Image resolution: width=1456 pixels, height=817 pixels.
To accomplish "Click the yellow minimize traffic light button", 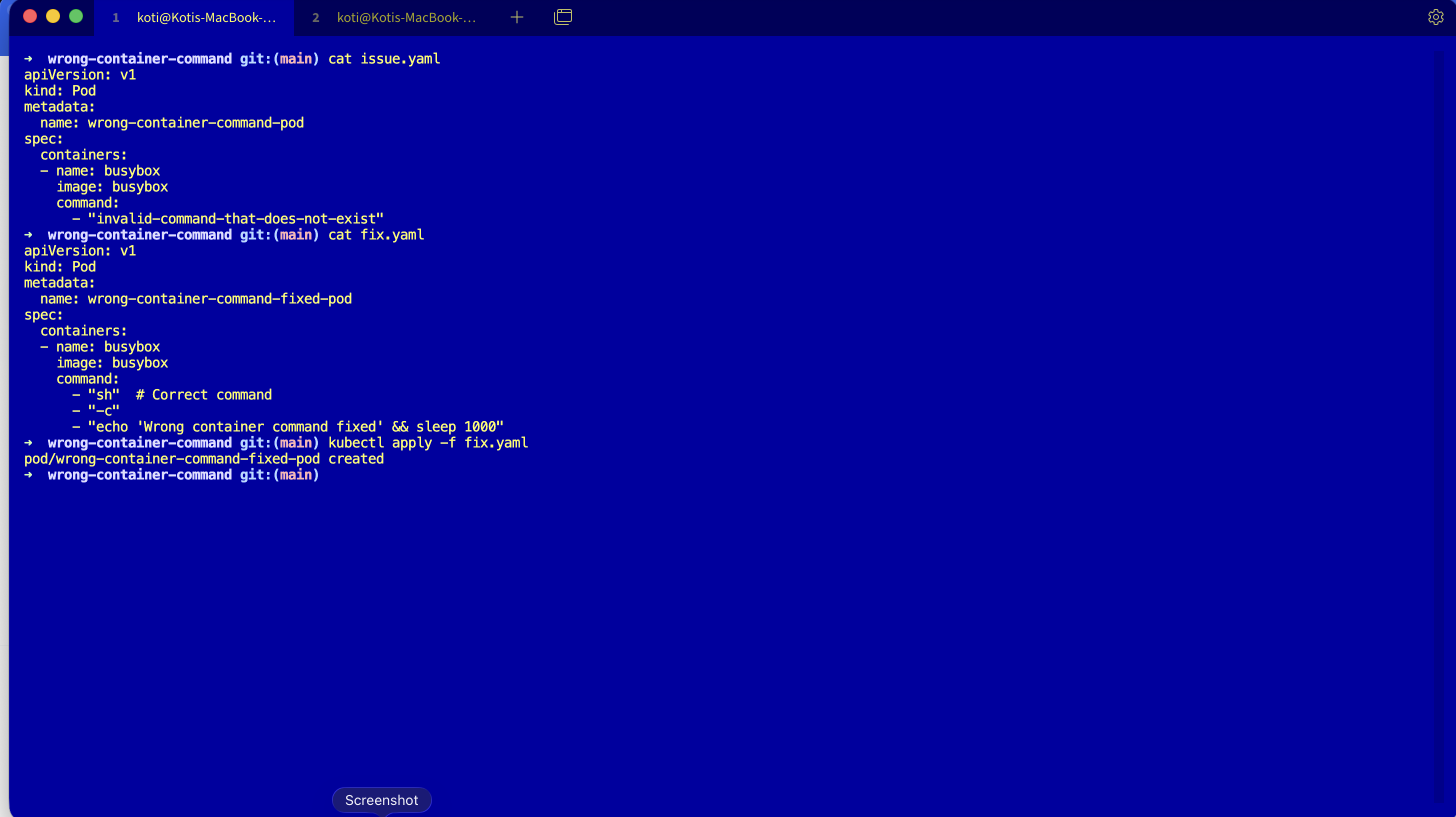I will (x=53, y=16).
